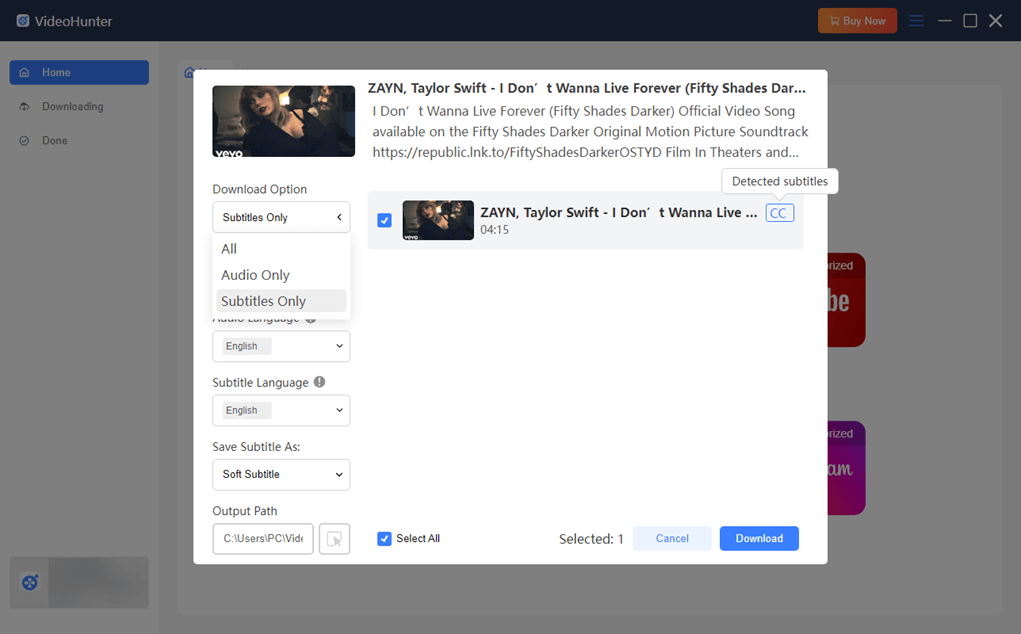Click Cancel in the download dialog

point(672,538)
